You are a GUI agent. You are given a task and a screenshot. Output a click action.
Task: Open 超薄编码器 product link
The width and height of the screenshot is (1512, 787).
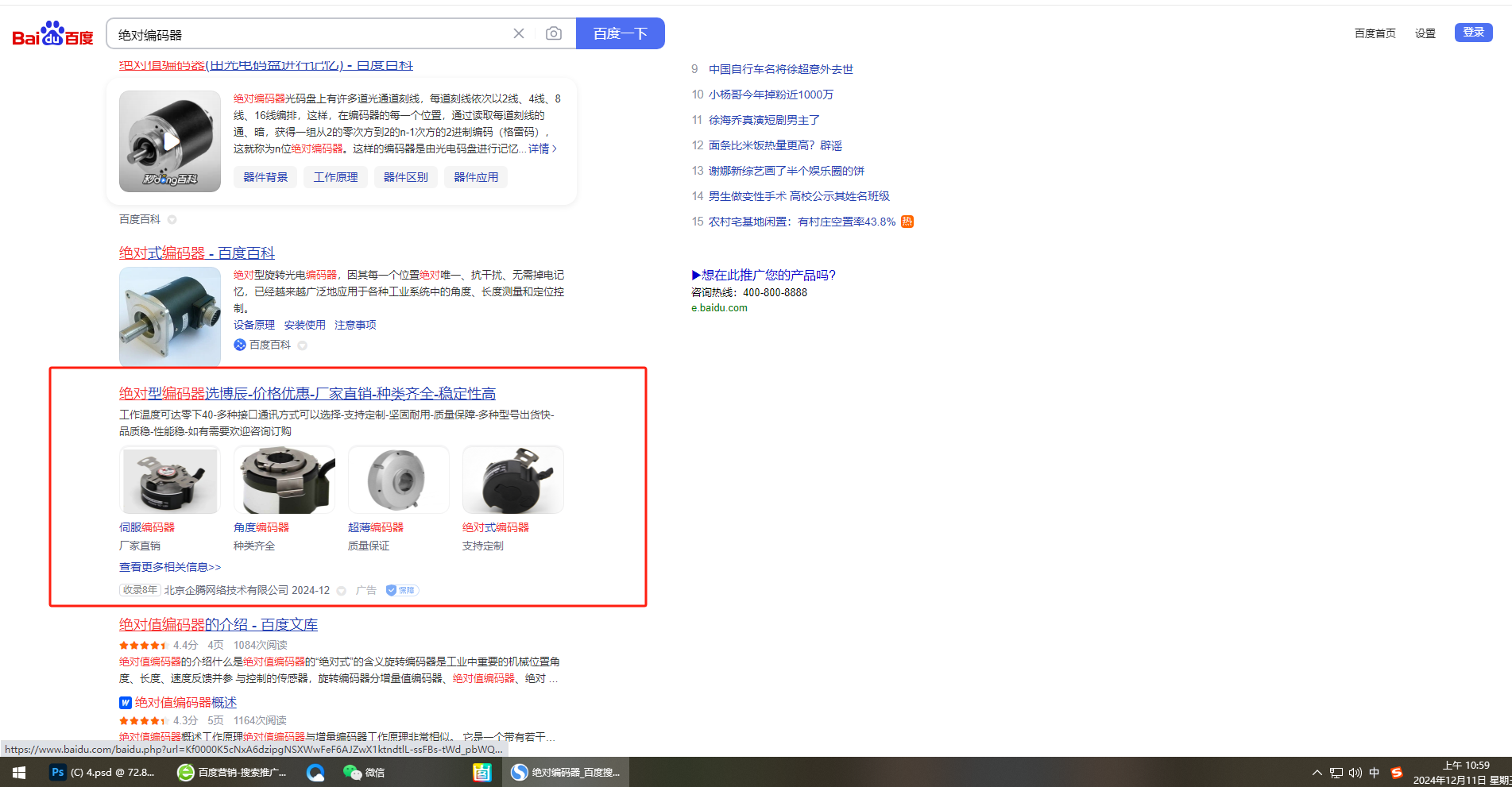click(x=376, y=527)
